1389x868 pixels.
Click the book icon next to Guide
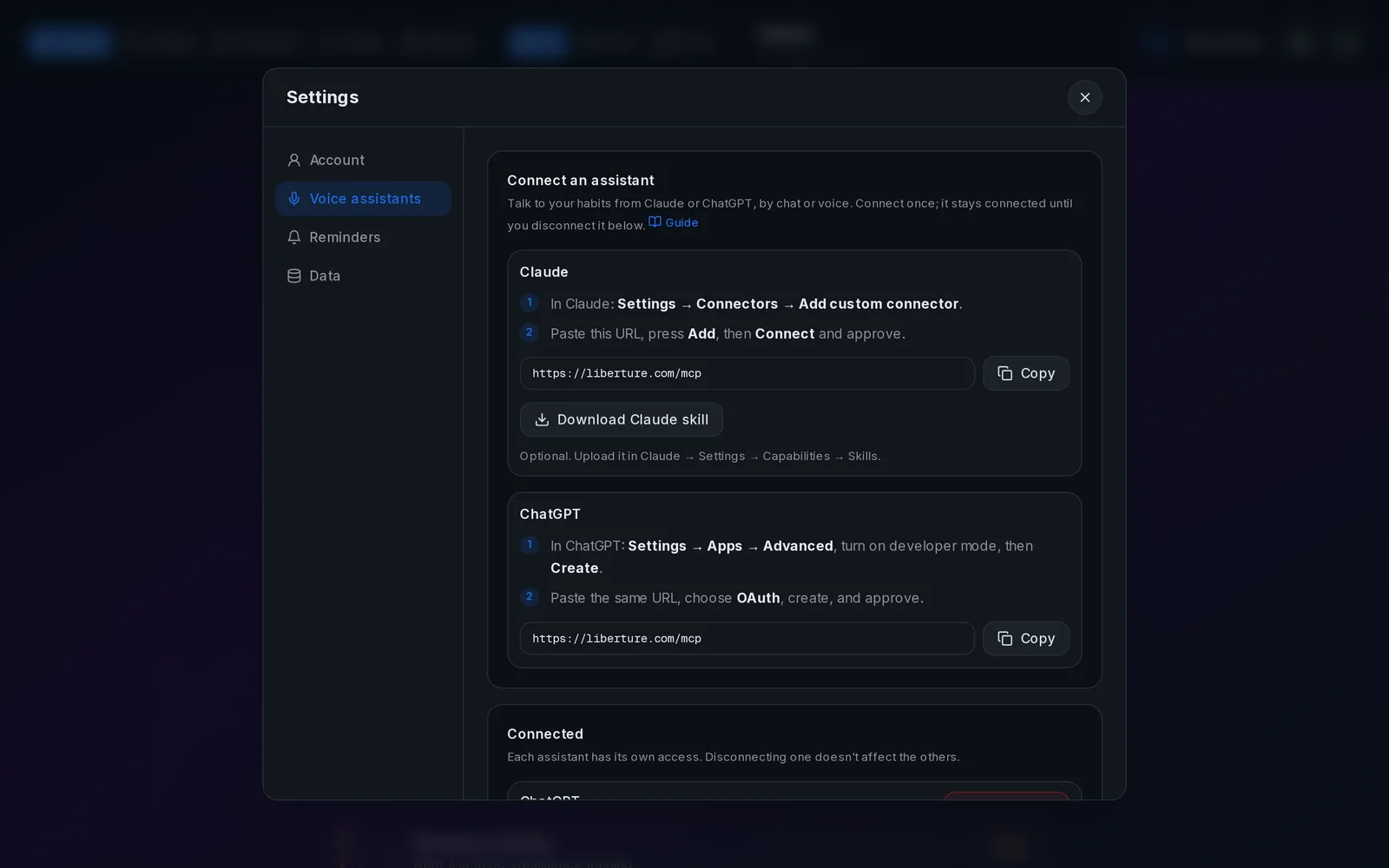click(655, 221)
